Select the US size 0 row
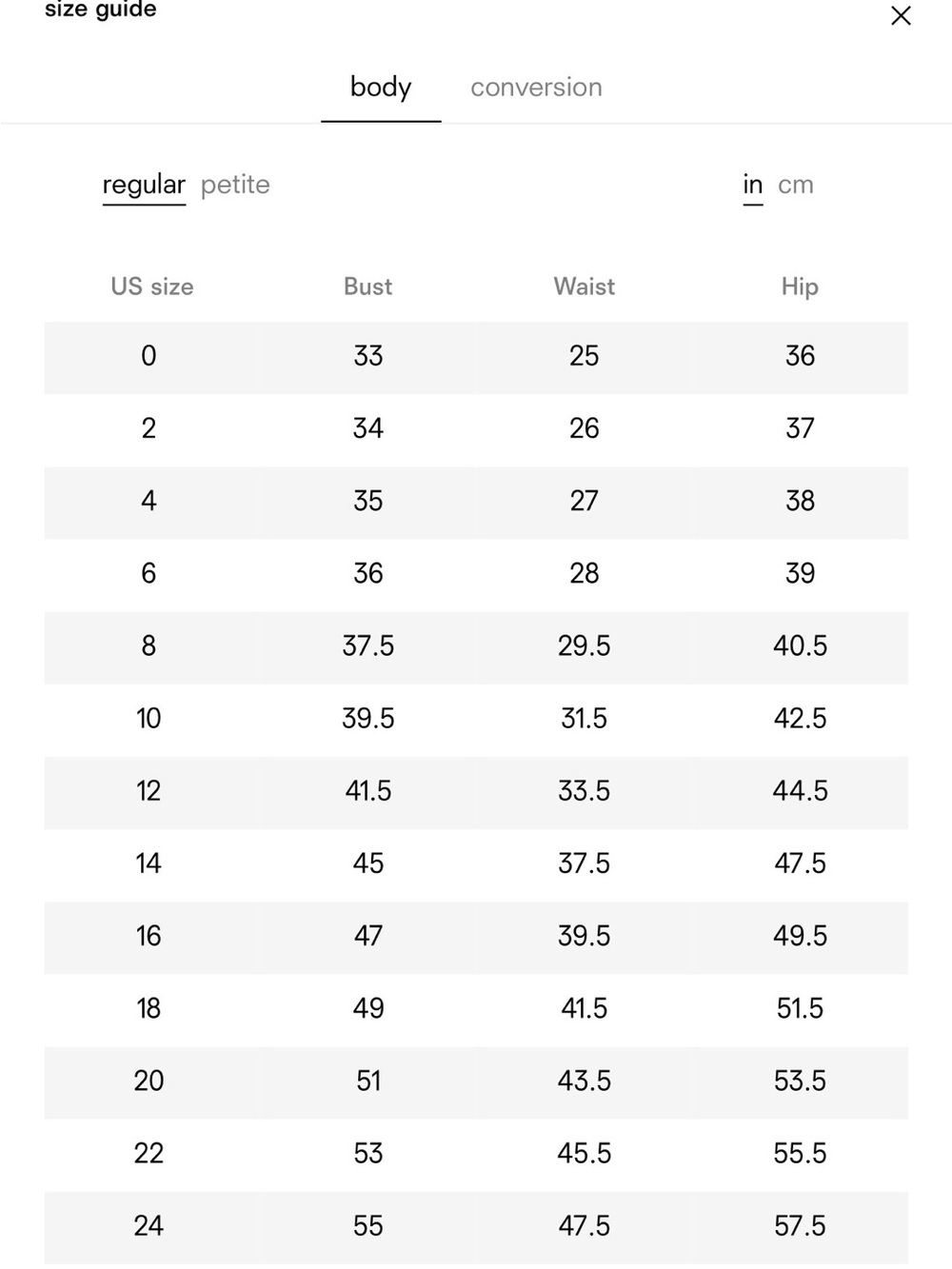The width and height of the screenshot is (952, 1269). [476, 357]
